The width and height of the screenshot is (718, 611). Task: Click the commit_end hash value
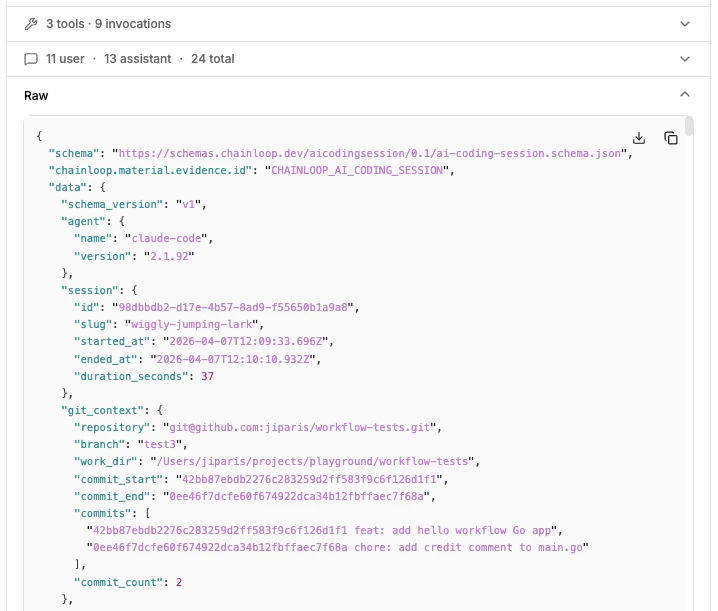tap(296, 496)
